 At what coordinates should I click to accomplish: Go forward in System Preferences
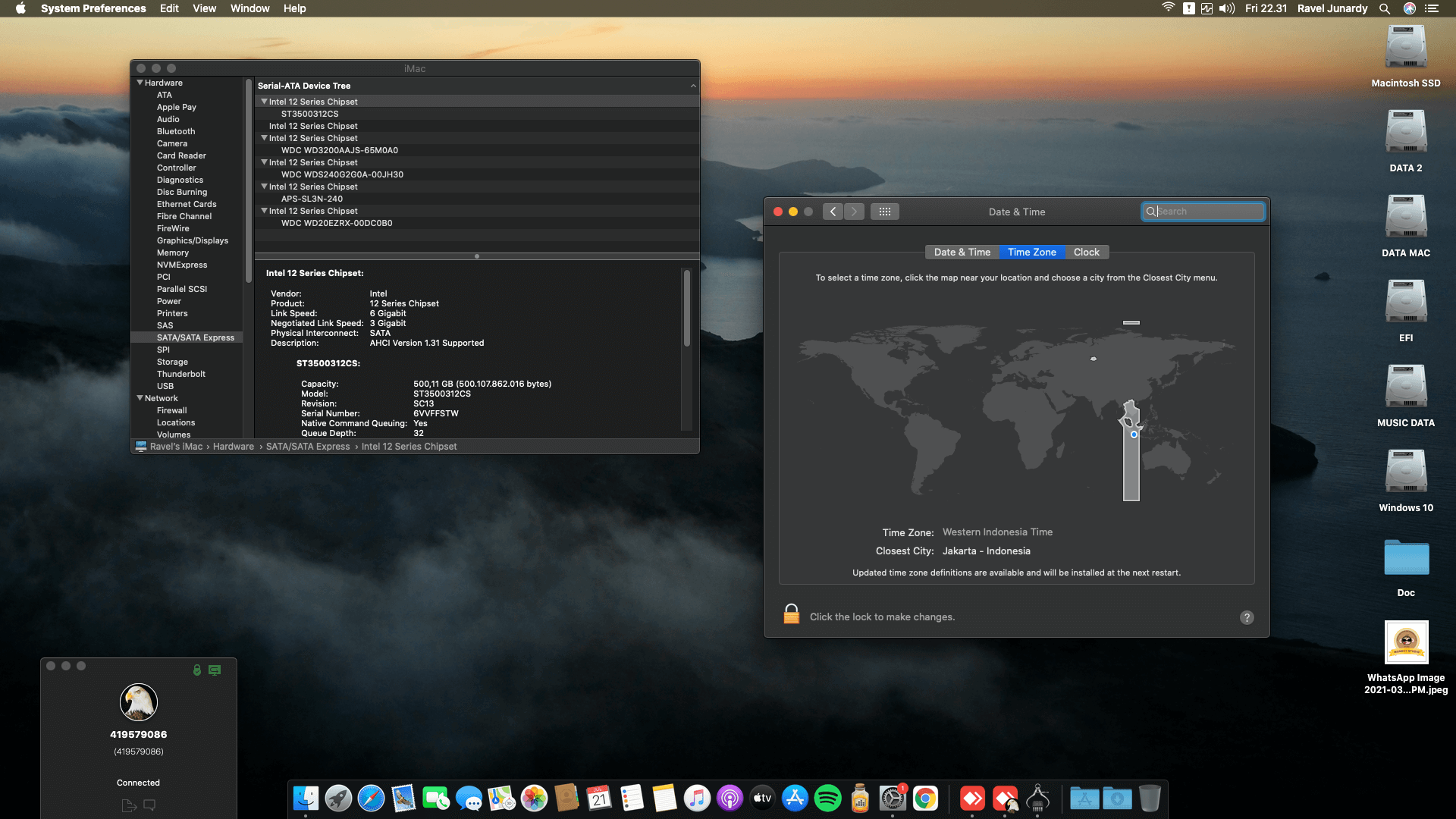tap(854, 212)
